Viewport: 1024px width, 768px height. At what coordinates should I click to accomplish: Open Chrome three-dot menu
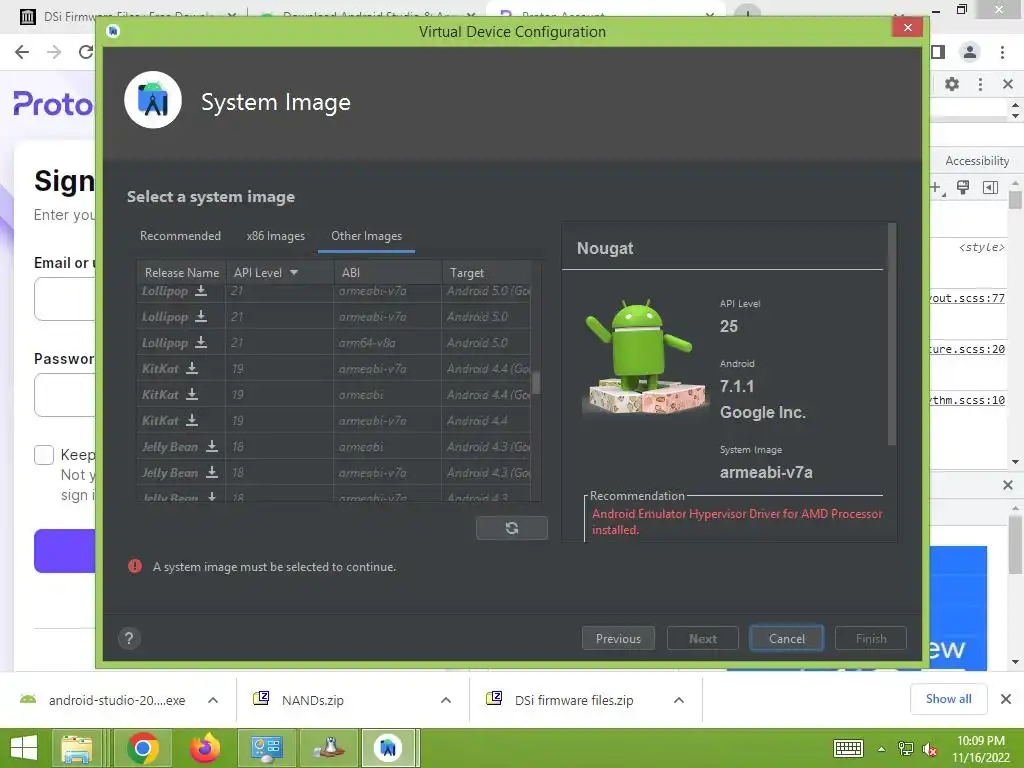click(1002, 52)
